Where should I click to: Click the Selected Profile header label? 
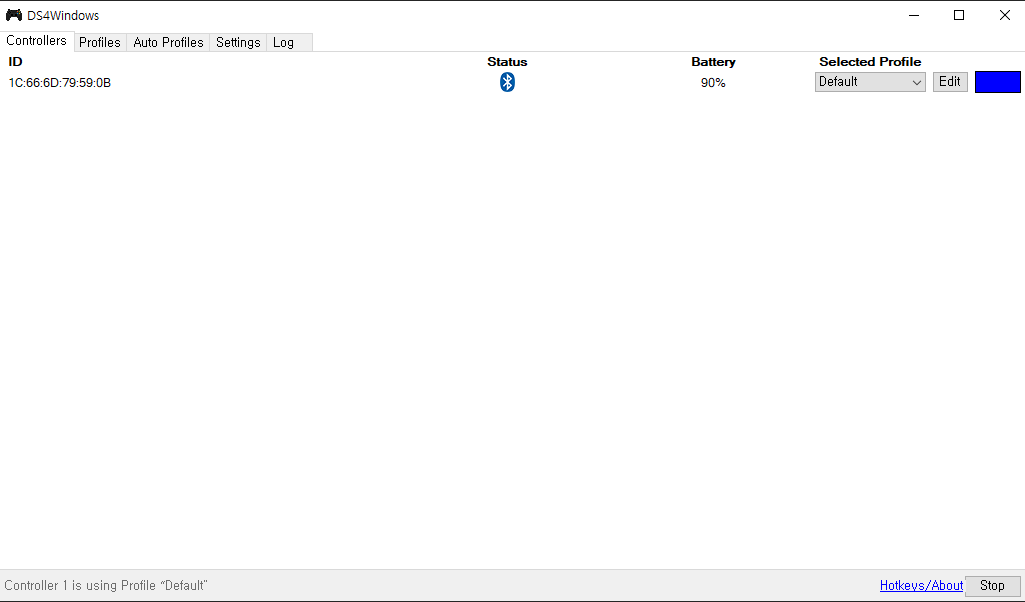(870, 62)
